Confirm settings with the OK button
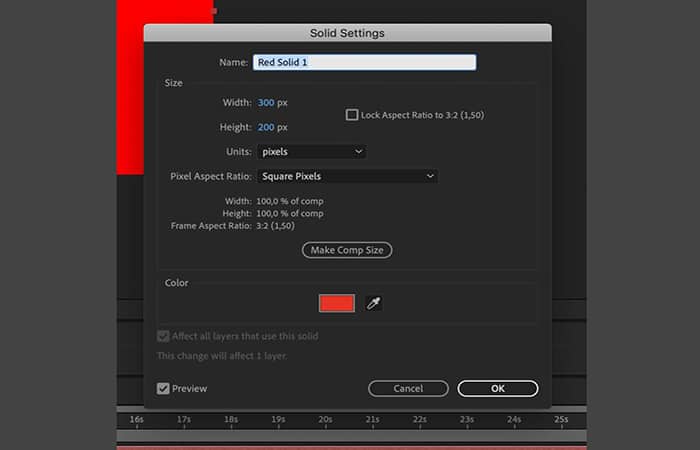 (x=498, y=388)
